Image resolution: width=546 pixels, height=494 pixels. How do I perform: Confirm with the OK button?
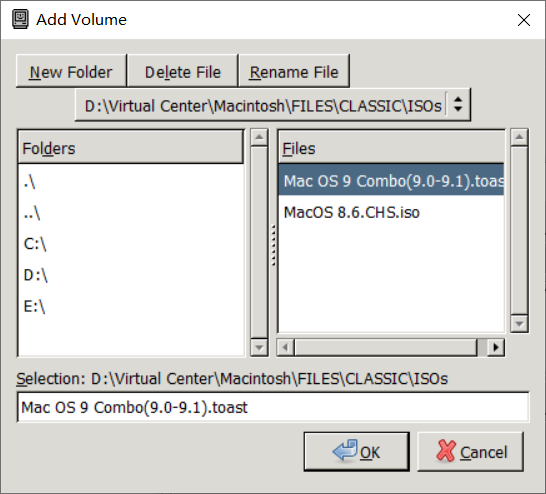pyautogui.click(x=357, y=452)
